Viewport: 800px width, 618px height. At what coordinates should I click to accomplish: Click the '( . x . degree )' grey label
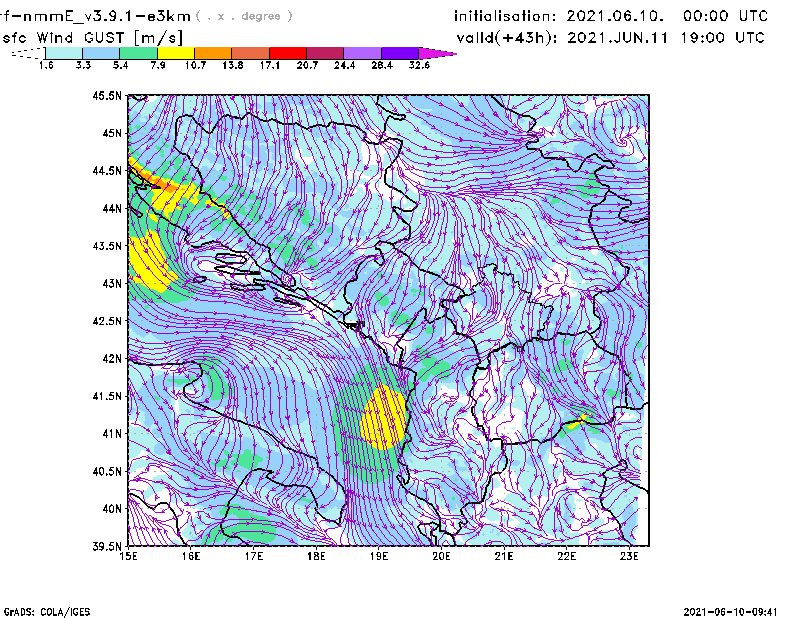[244, 16]
